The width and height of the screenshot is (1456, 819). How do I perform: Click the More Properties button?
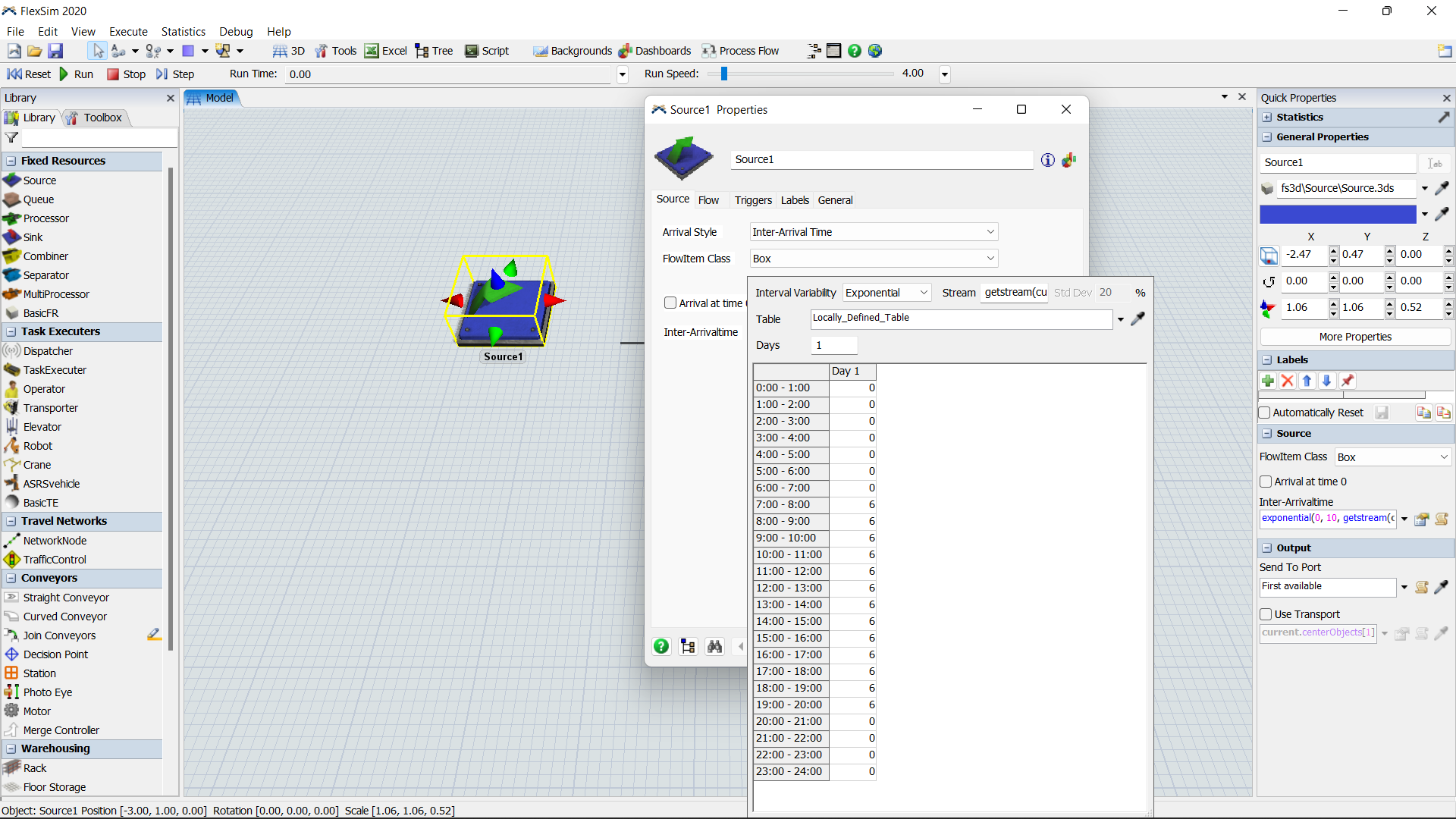(x=1354, y=337)
